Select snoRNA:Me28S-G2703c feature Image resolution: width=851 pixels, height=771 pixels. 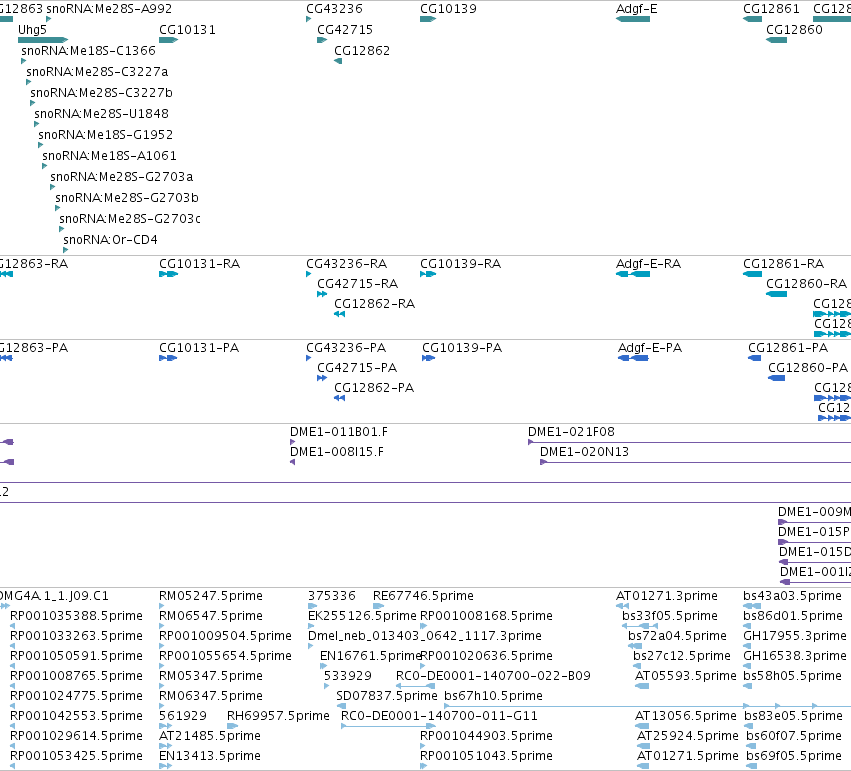point(62,229)
